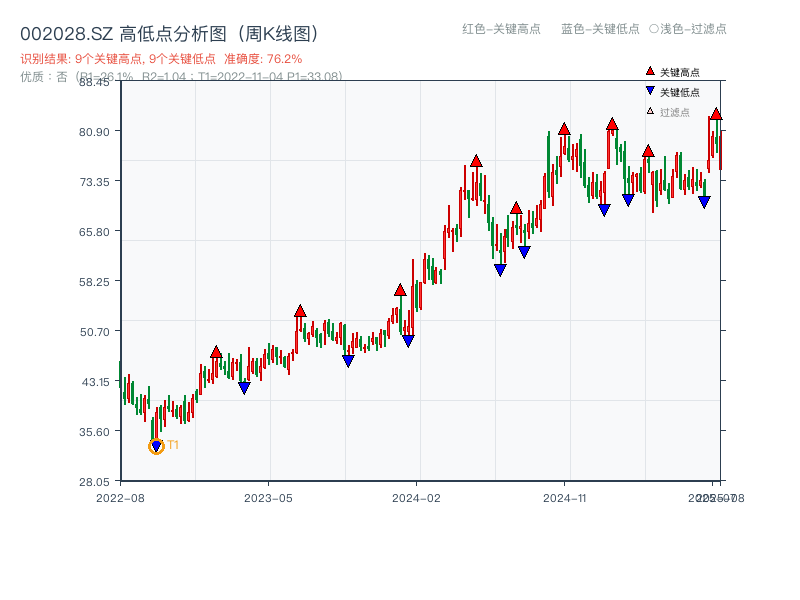Click red key-high triangle near 82 in early 2025
Viewport: 800px width, 600px height.
(613, 123)
